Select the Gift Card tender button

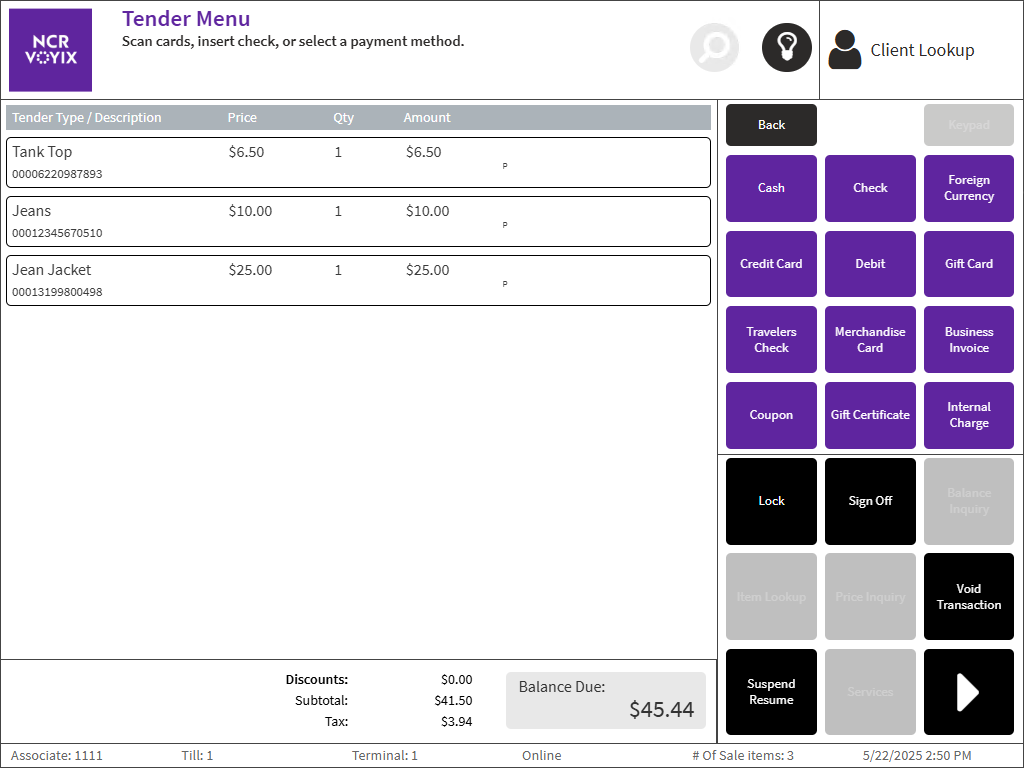[x=968, y=264]
